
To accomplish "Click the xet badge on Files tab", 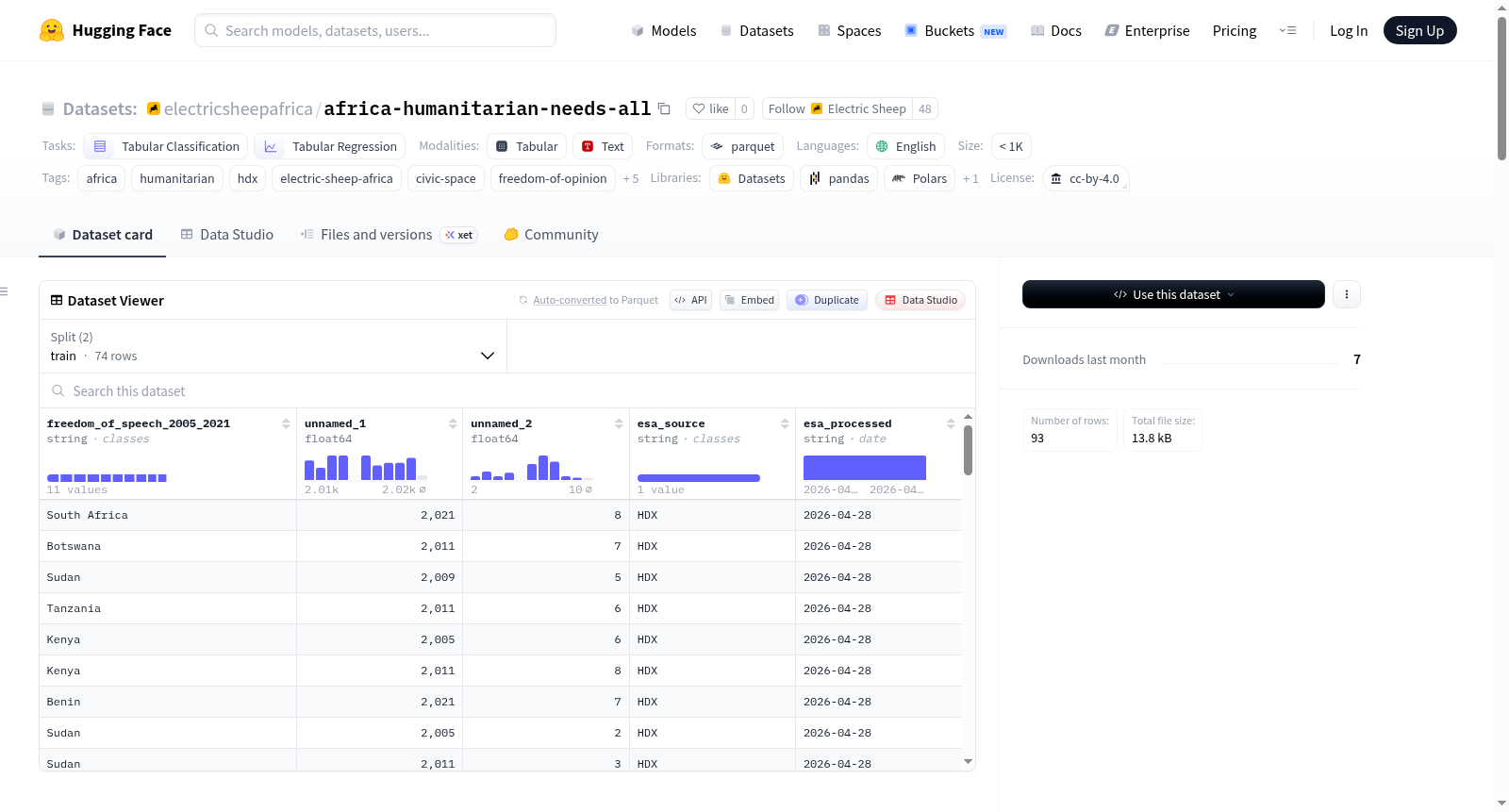I will pyautogui.click(x=459, y=235).
